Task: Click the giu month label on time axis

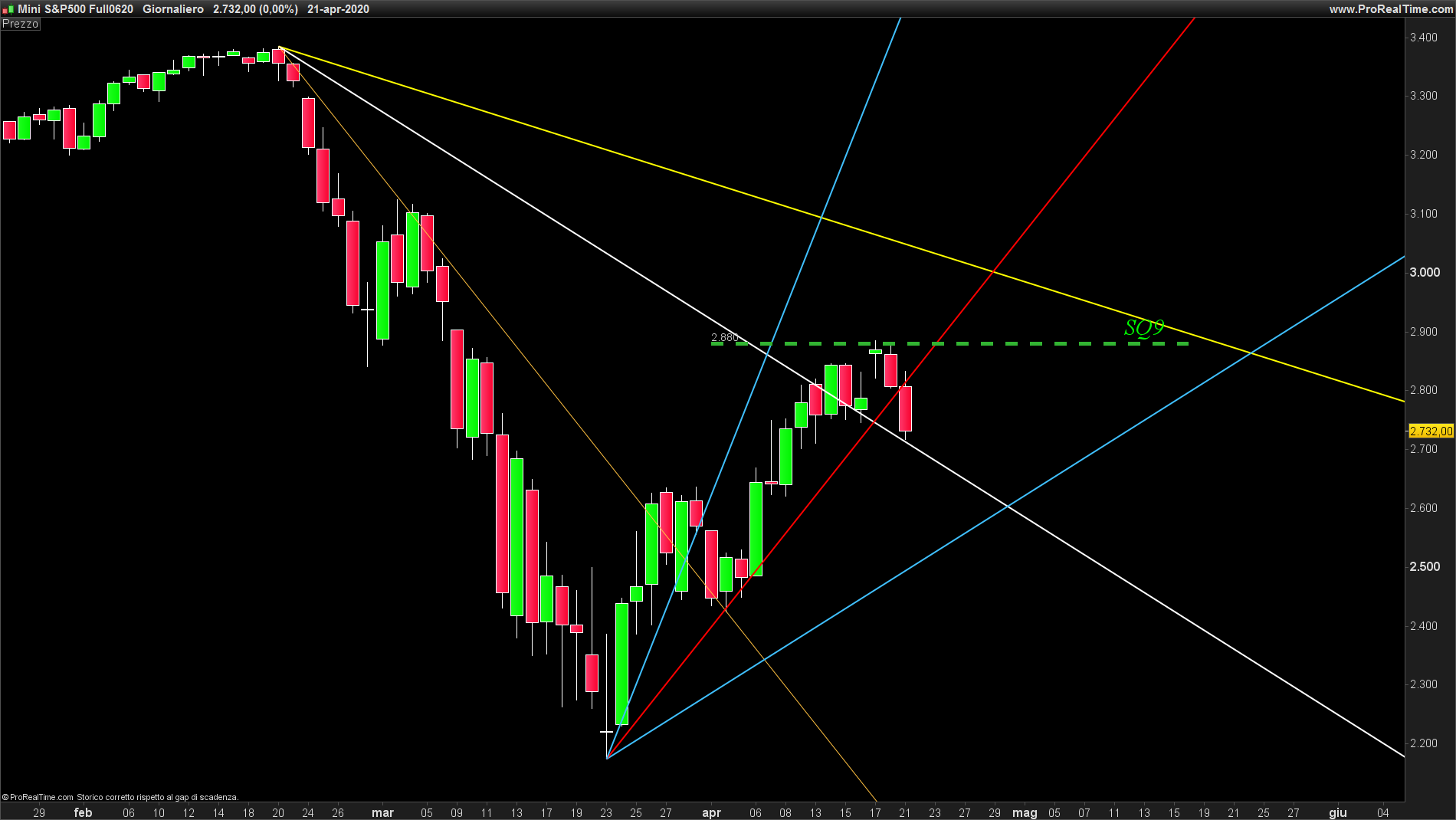Action: tap(1338, 812)
